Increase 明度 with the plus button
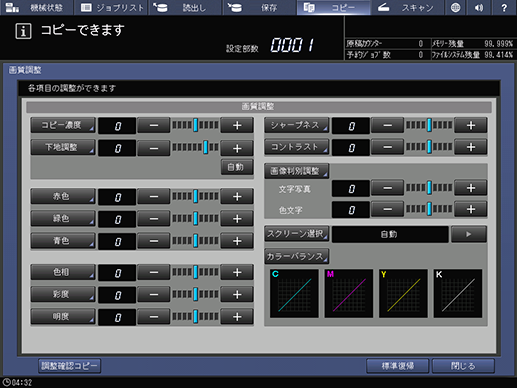Image resolution: width=517 pixels, height=388 pixels. [x=237, y=317]
